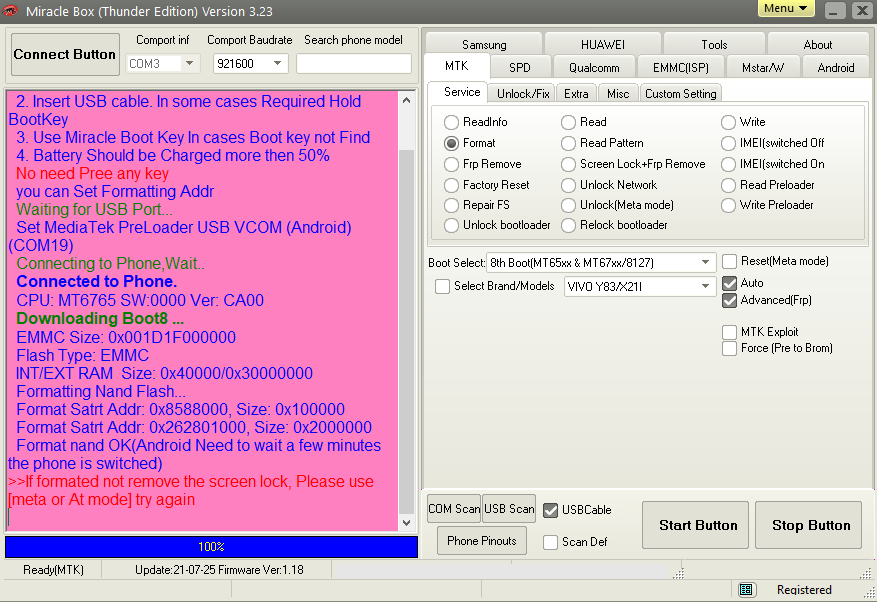Select the Write radio option
The width and height of the screenshot is (877, 602).
click(728, 122)
